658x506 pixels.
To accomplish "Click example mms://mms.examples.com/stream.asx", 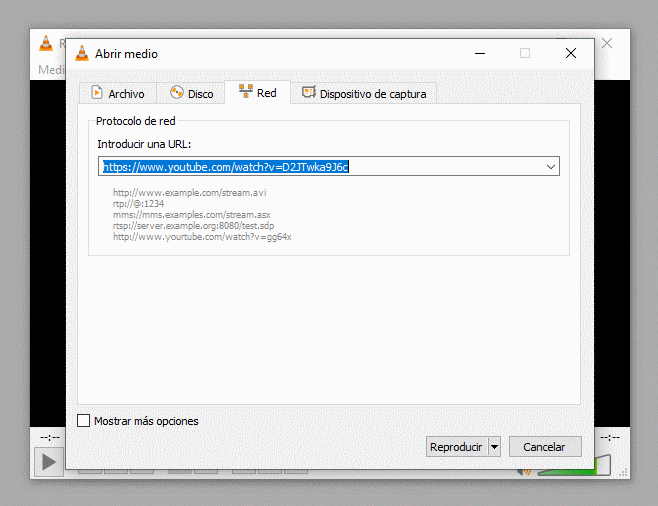I will (191, 214).
